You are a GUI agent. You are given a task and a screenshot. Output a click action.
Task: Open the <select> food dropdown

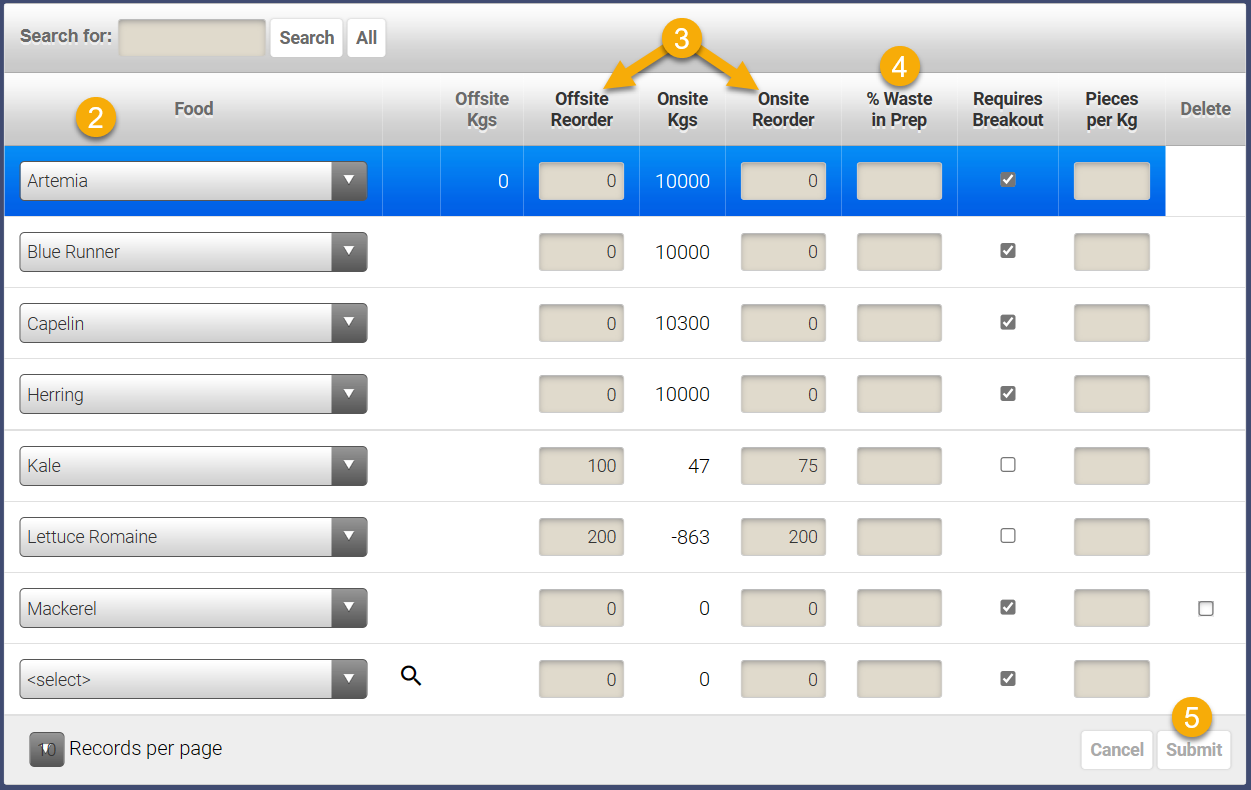click(x=193, y=679)
